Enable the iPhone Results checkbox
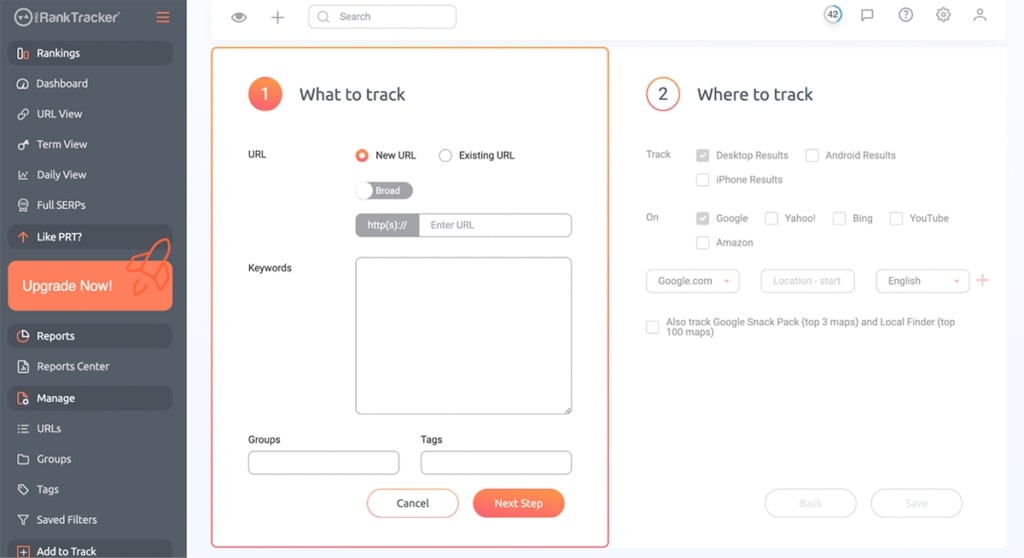The width and height of the screenshot is (1024, 558). [703, 180]
